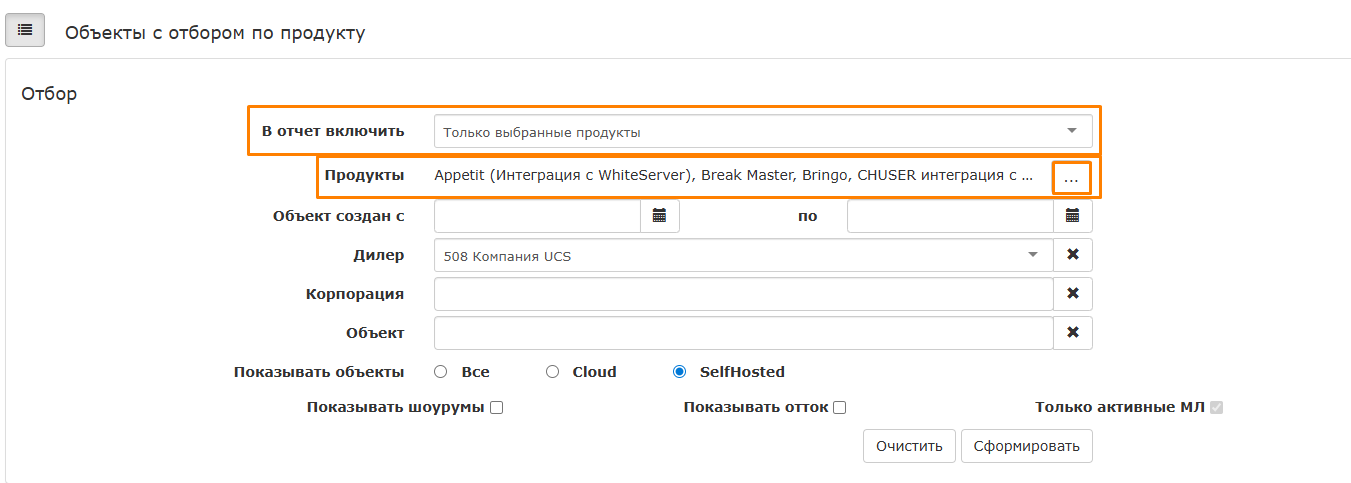Select the 'SelfHosted' radio option
This screenshot has width=1351, height=483.
pos(680,372)
